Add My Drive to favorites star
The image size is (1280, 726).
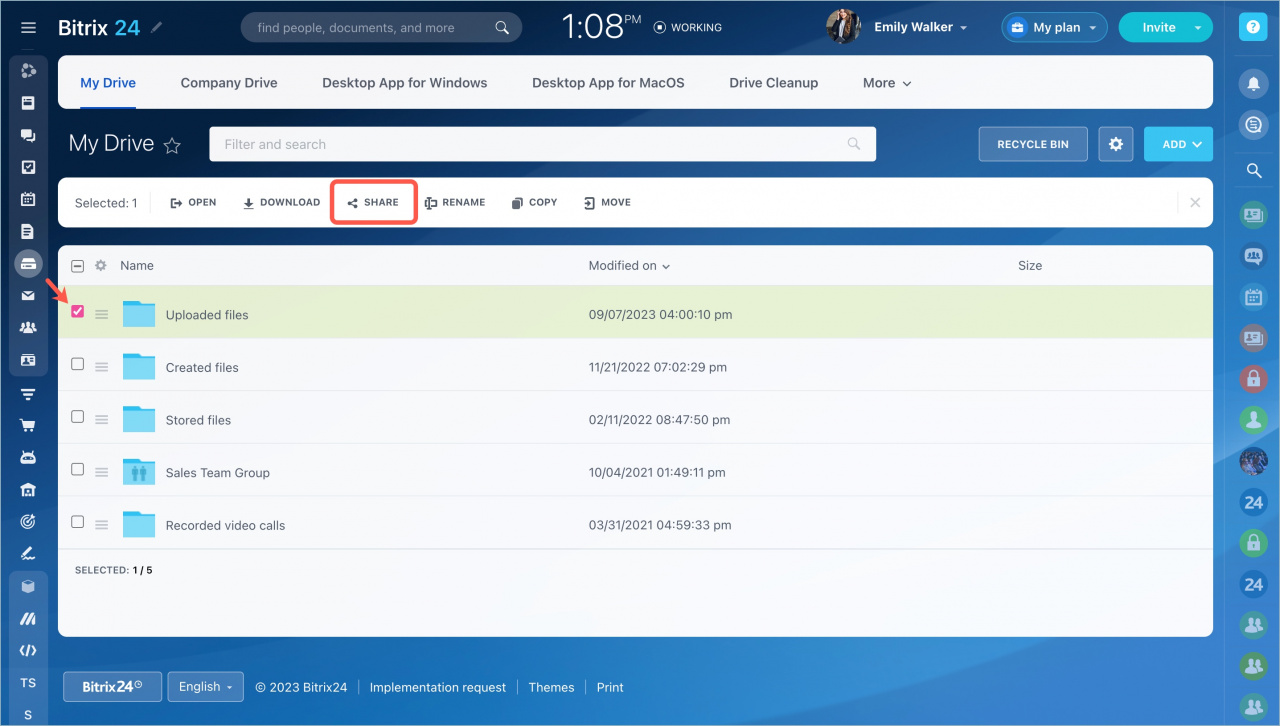[172, 145]
